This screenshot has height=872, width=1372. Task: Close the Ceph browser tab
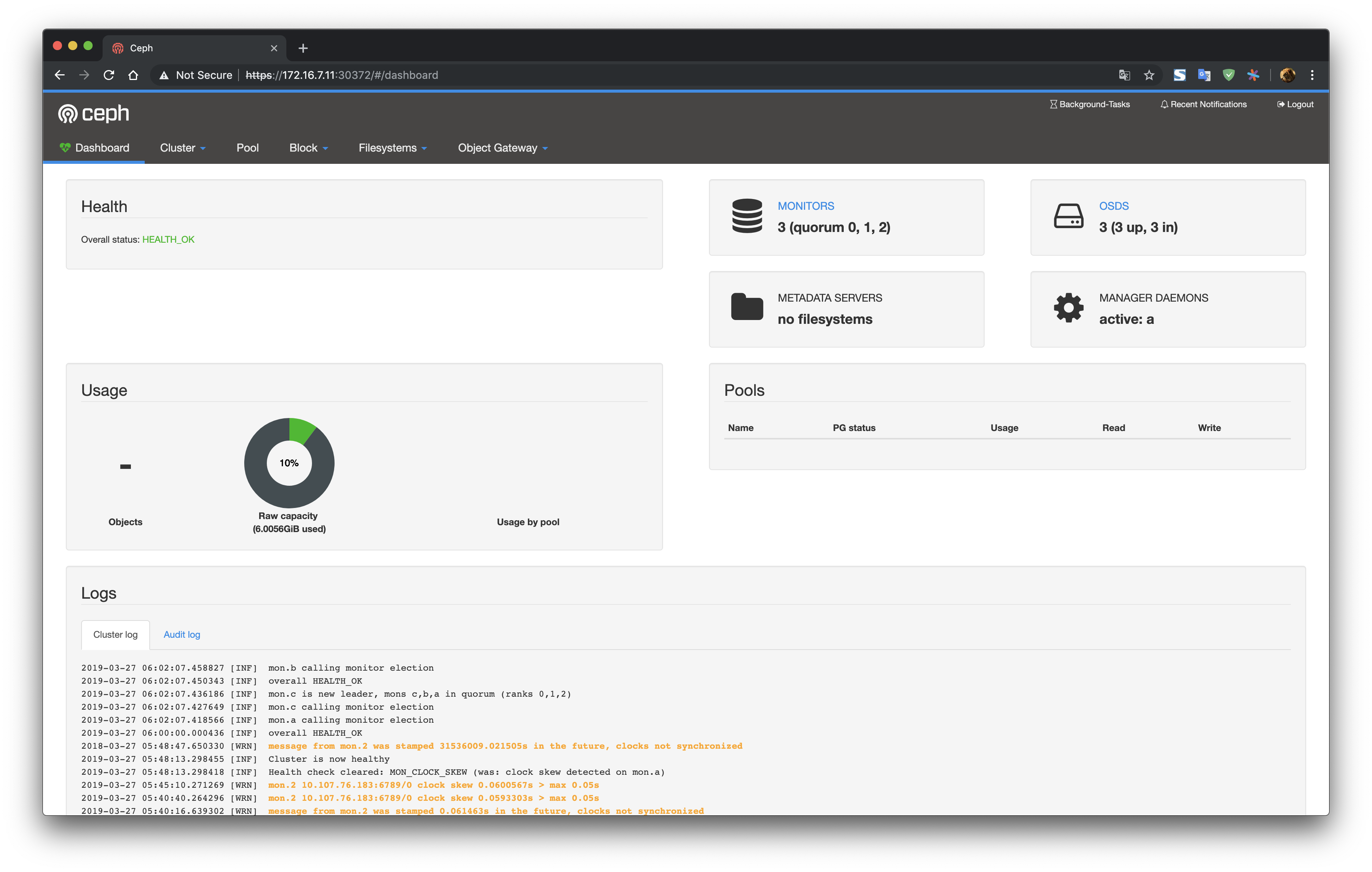pyautogui.click(x=274, y=48)
